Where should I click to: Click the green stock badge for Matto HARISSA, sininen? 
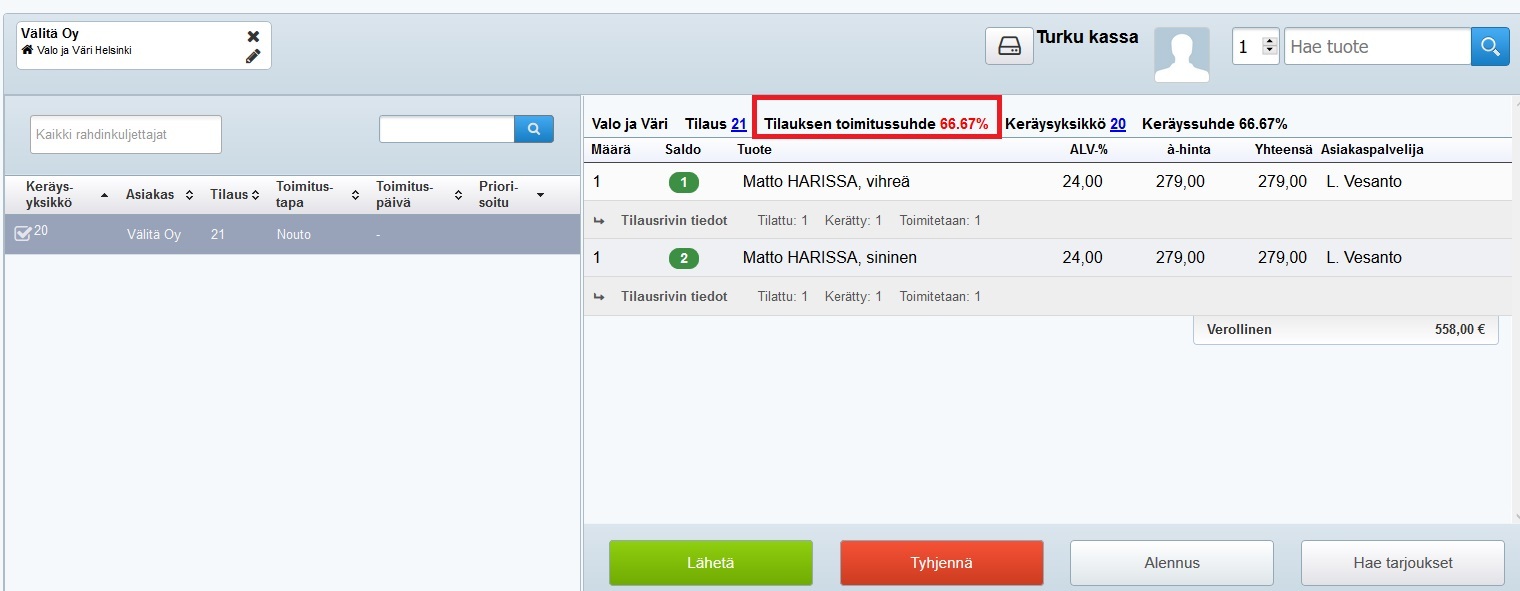(x=684, y=258)
